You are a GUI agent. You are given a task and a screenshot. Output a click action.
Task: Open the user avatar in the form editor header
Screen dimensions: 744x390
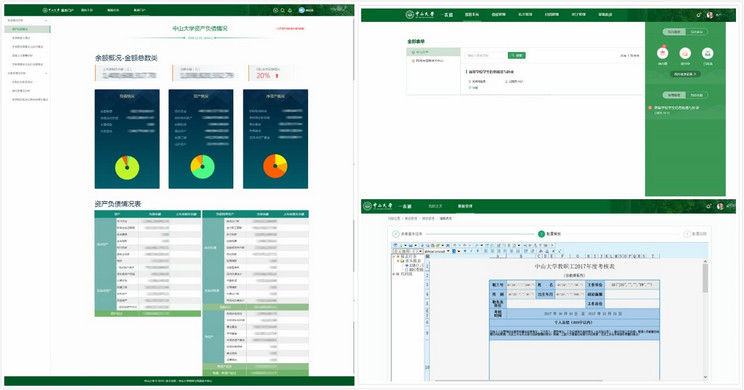pyautogui.click(x=720, y=206)
